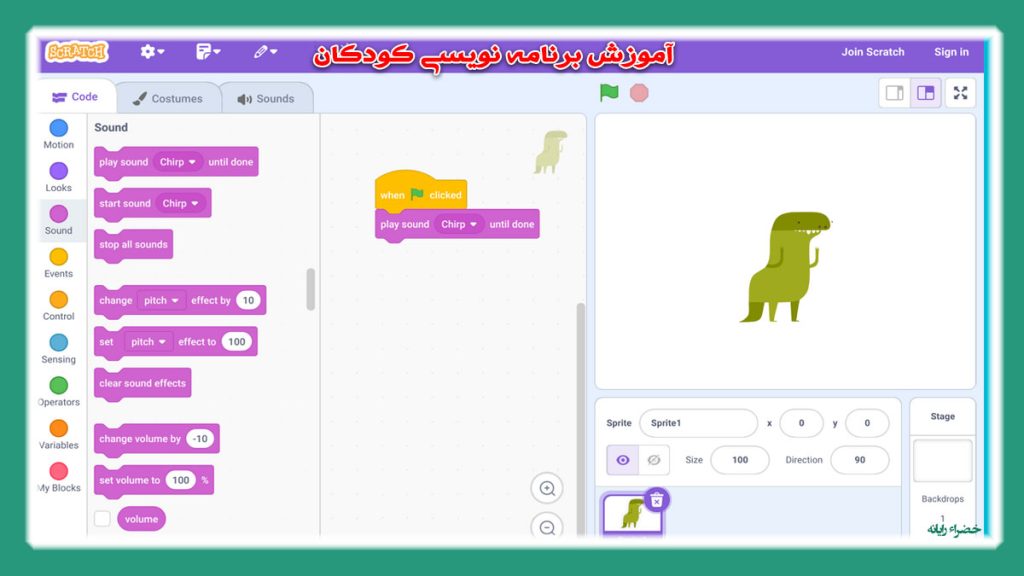Zoom in on the code workspace
The height and width of the screenshot is (576, 1024).
547,488
